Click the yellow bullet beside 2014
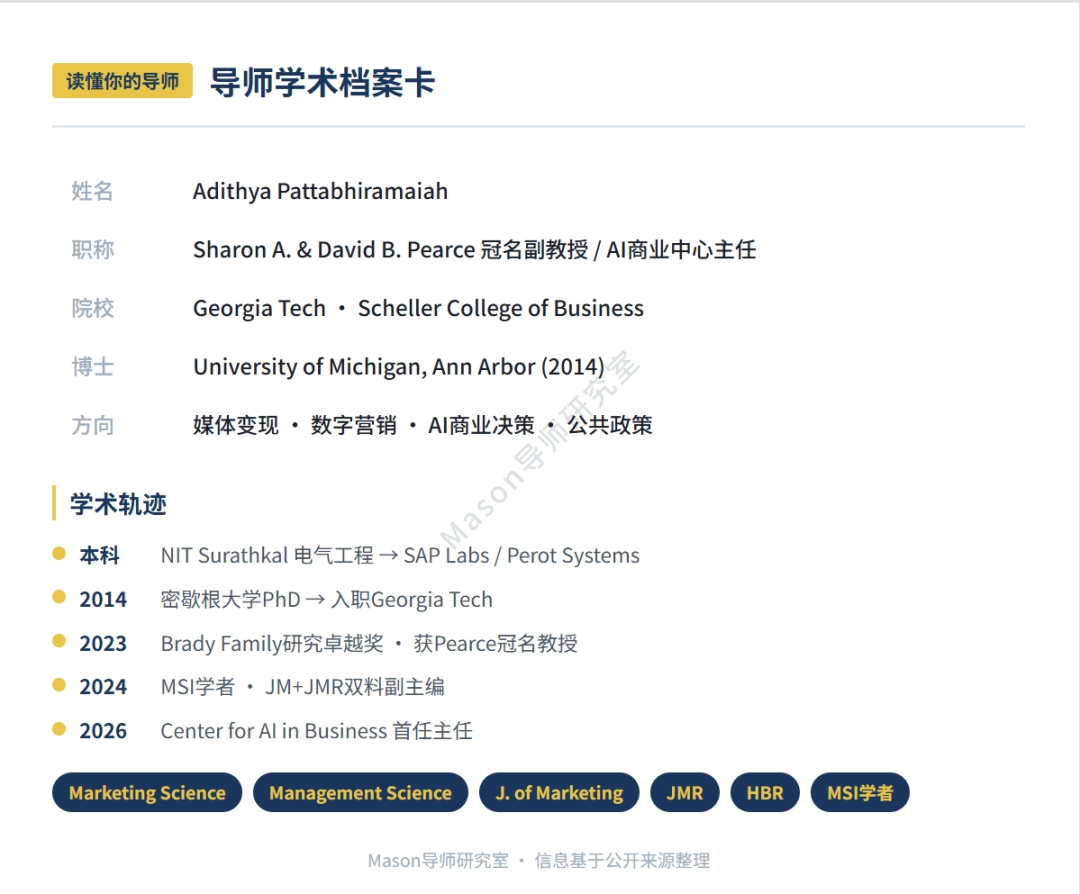Viewport: 1080px width, 894px height. (59, 597)
